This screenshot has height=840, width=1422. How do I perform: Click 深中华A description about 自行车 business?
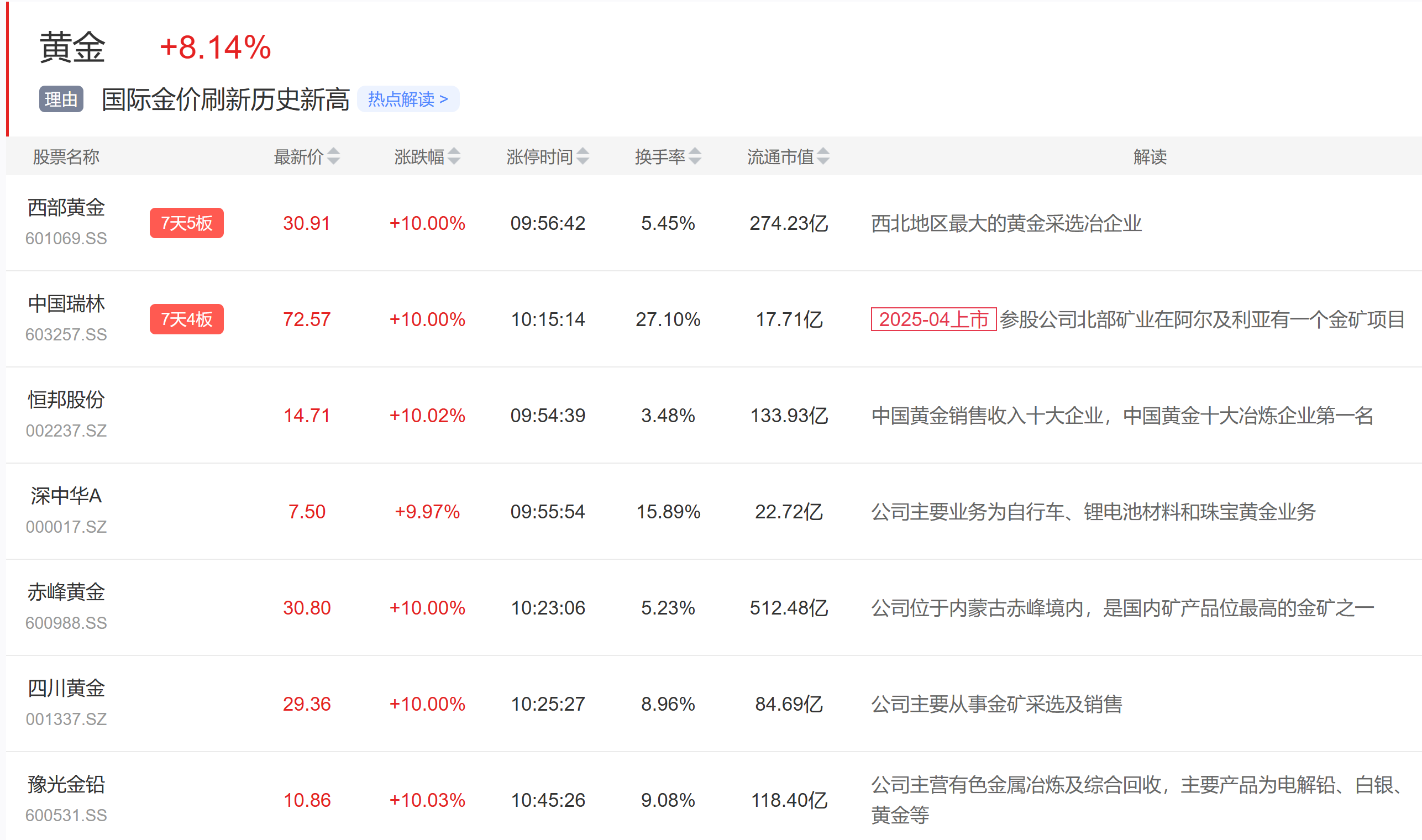(1094, 512)
